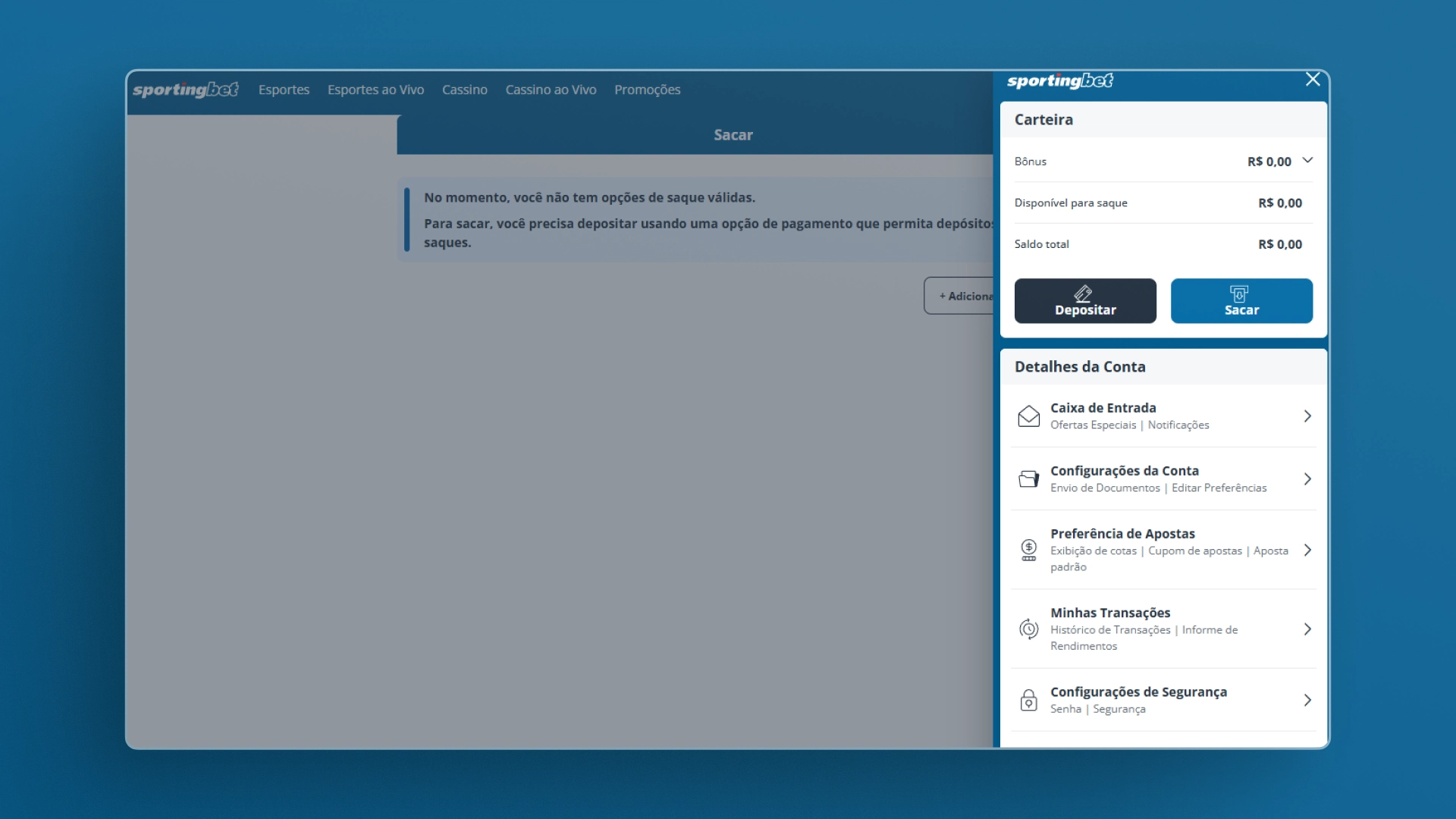Viewport: 1456px width, 819px height.
Task: Click the envelope icon for Caixa de Entrada
Action: 1028,416
